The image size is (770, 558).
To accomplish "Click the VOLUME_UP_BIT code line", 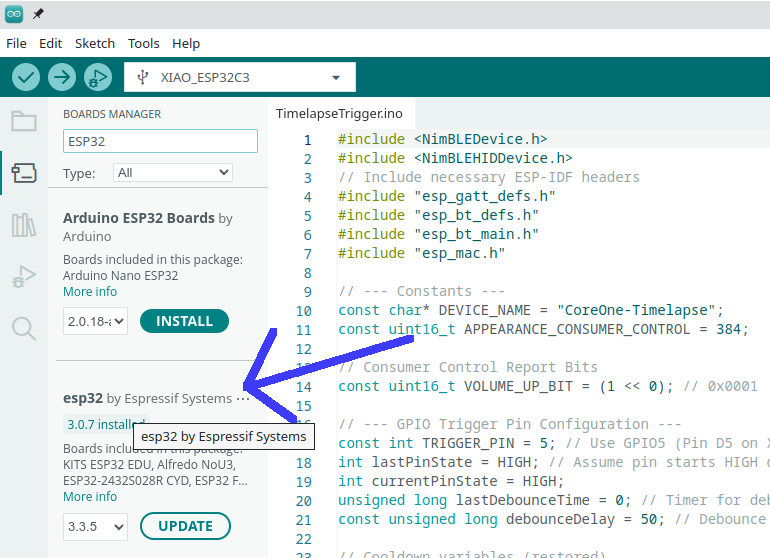I will (548, 387).
